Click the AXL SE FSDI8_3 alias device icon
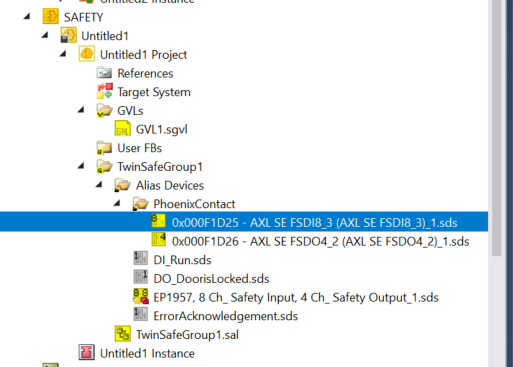The width and height of the screenshot is (513, 367). [x=158, y=221]
